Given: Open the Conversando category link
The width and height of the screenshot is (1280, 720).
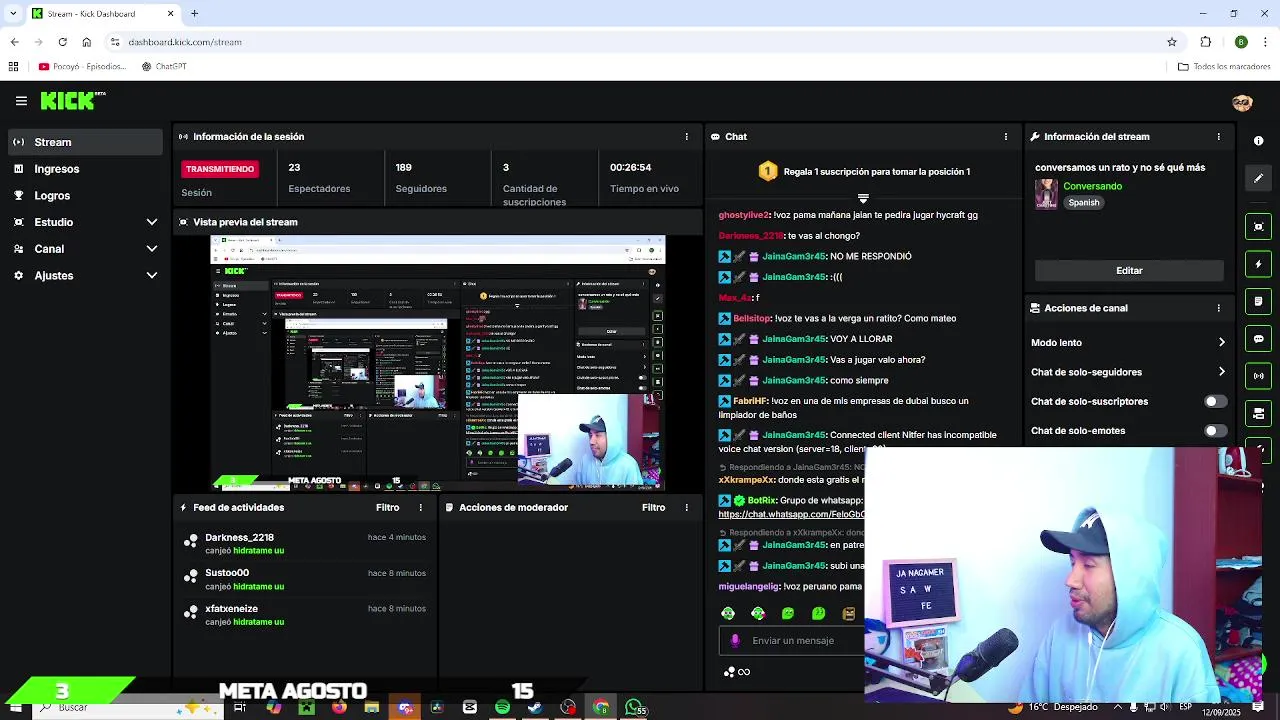Looking at the screenshot, I should coord(1092,186).
